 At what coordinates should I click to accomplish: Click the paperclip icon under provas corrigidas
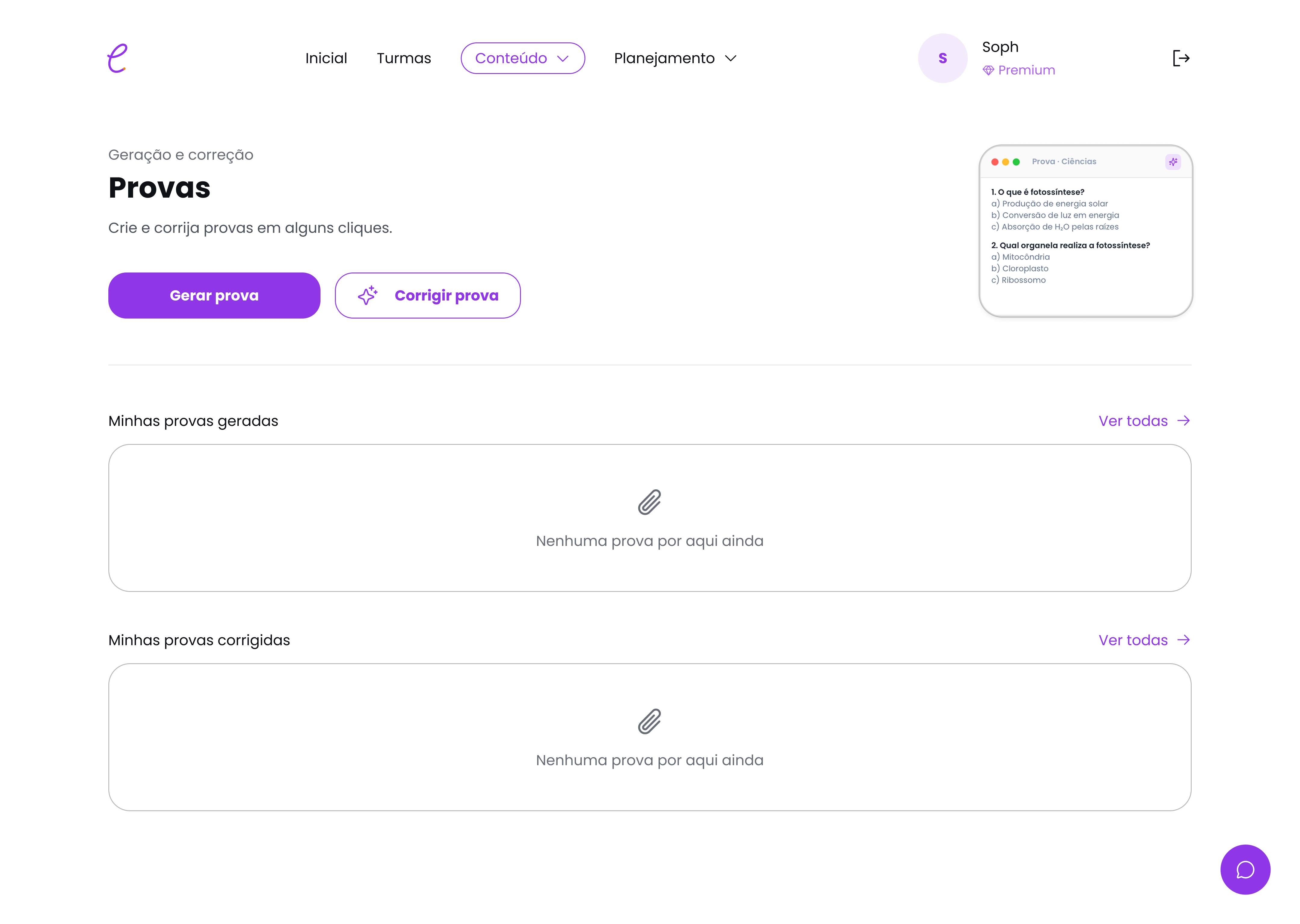pyautogui.click(x=649, y=722)
